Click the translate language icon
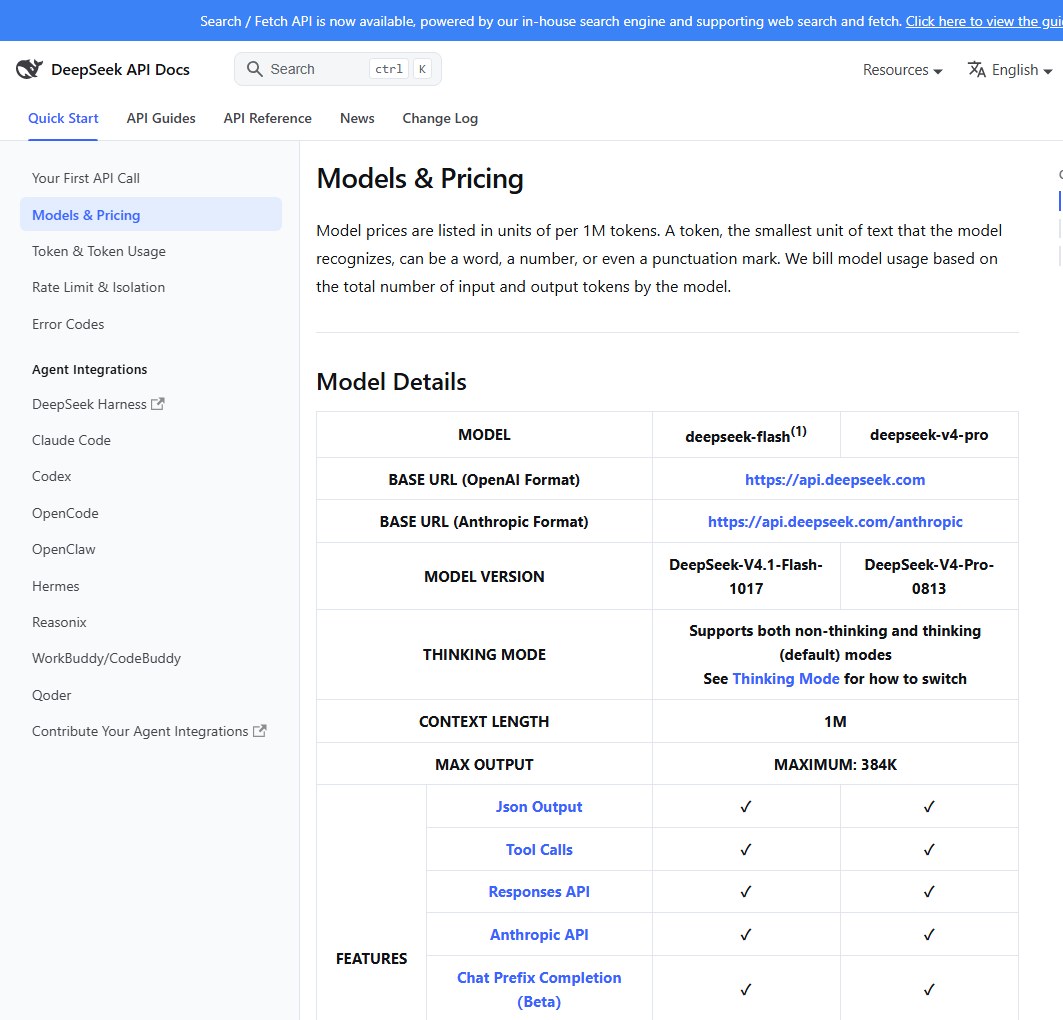The width and height of the screenshot is (1063, 1020). pyautogui.click(x=976, y=69)
